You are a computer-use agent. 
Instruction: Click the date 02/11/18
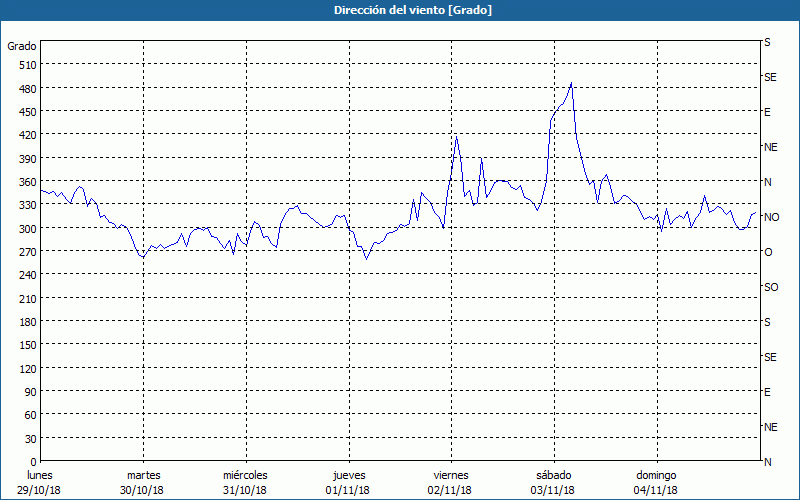450,490
